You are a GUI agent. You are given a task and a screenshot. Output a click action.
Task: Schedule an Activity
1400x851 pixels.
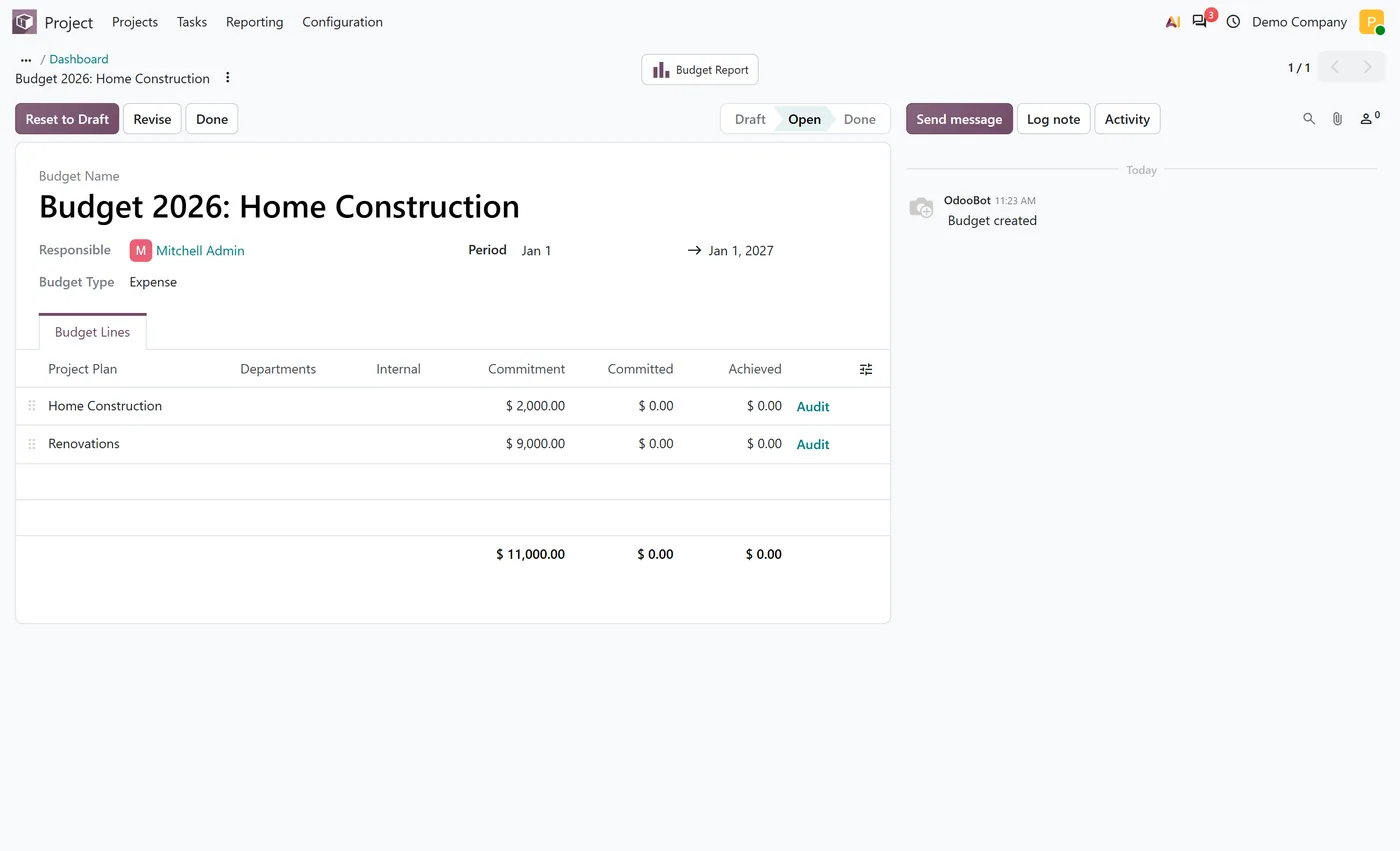pos(1127,119)
